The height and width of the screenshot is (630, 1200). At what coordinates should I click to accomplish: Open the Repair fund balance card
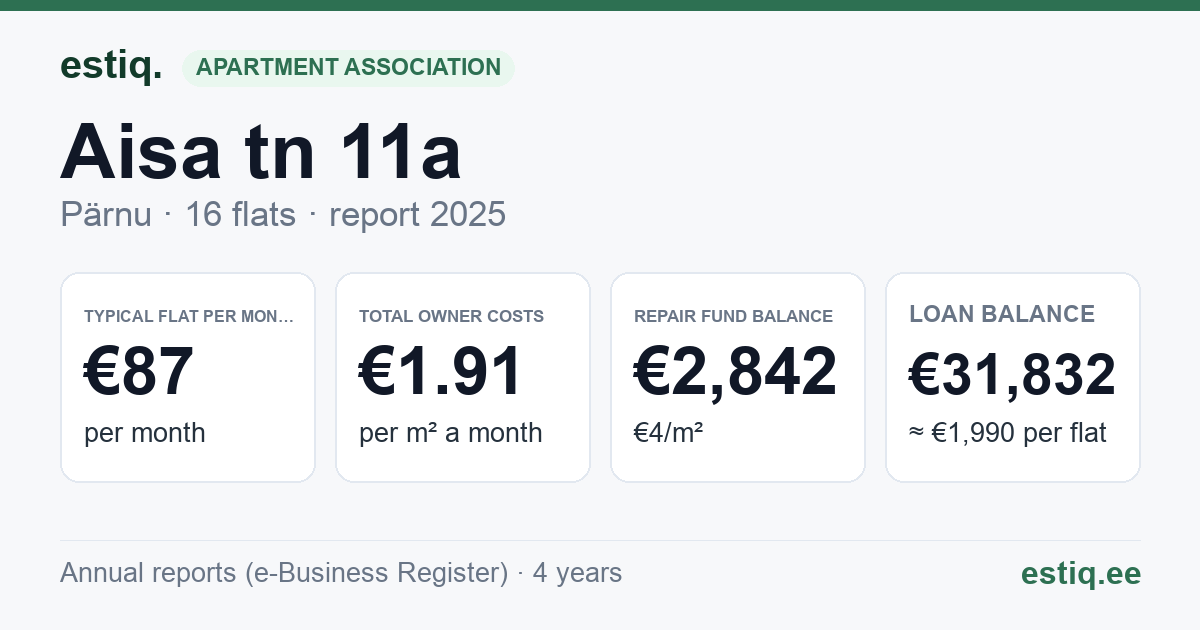738,377
